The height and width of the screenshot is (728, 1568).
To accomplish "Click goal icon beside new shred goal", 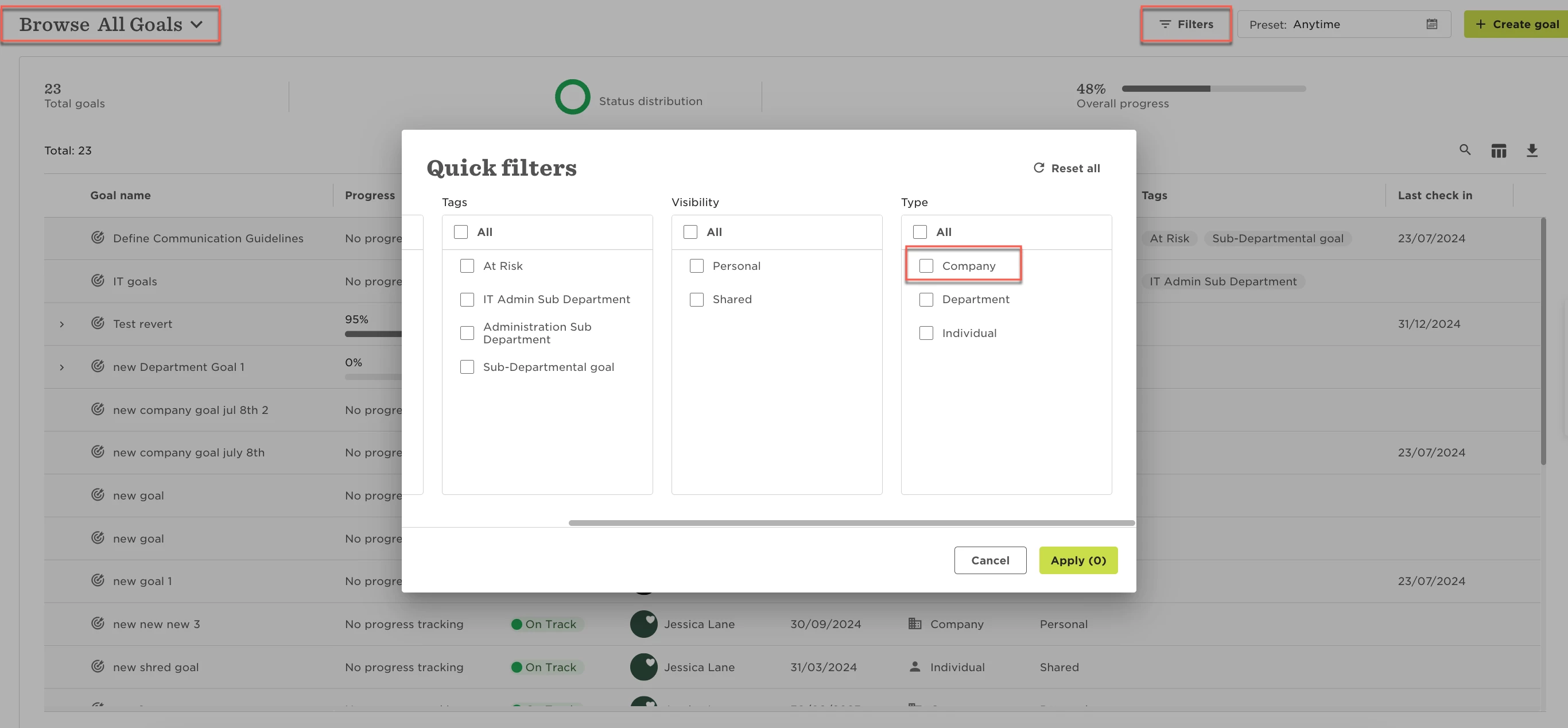I will coord(98,667).
